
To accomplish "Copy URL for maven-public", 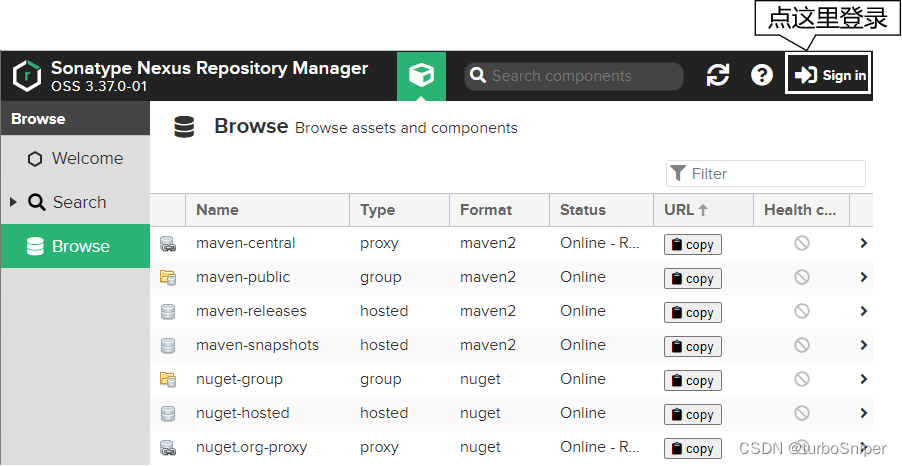I will click(693, 278).
